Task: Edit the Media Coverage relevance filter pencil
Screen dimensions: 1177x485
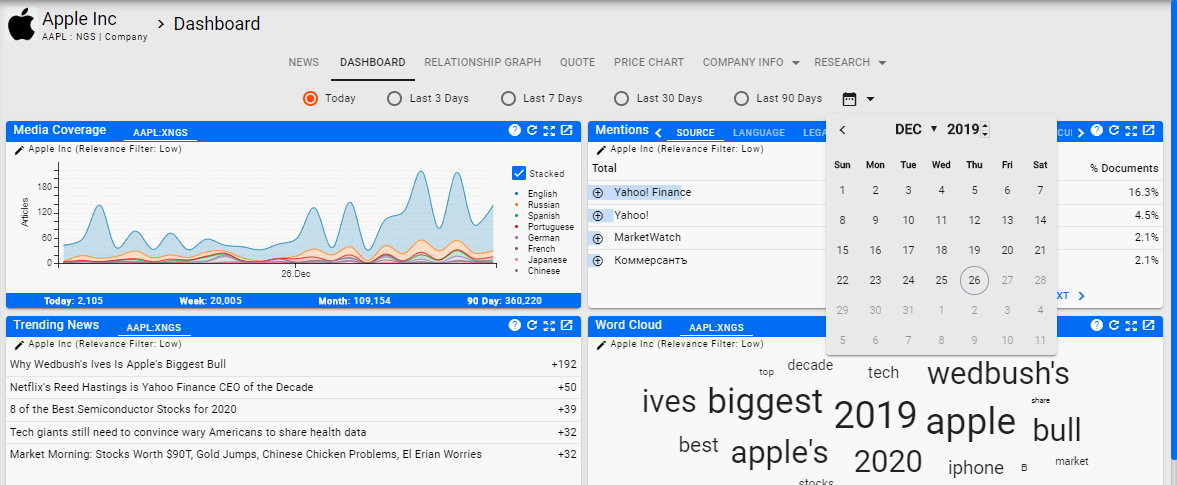Action: [19, 149]
